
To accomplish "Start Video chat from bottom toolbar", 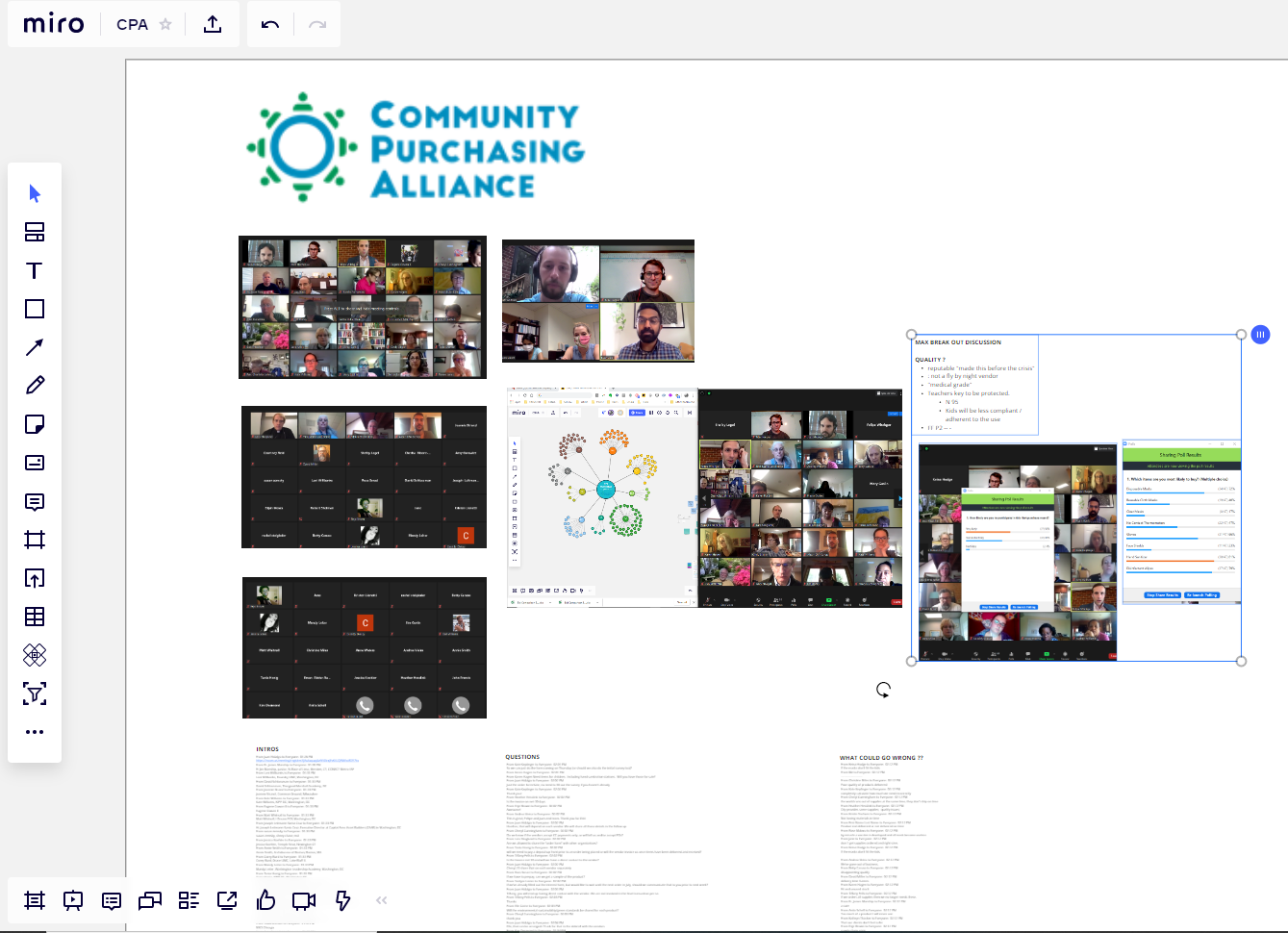I will [304, 900].
